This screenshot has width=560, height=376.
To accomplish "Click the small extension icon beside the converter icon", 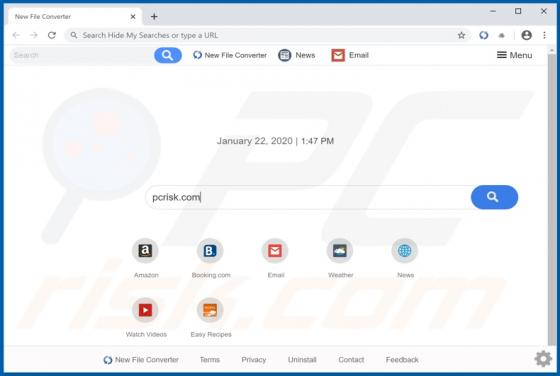I will pos(502,35).
